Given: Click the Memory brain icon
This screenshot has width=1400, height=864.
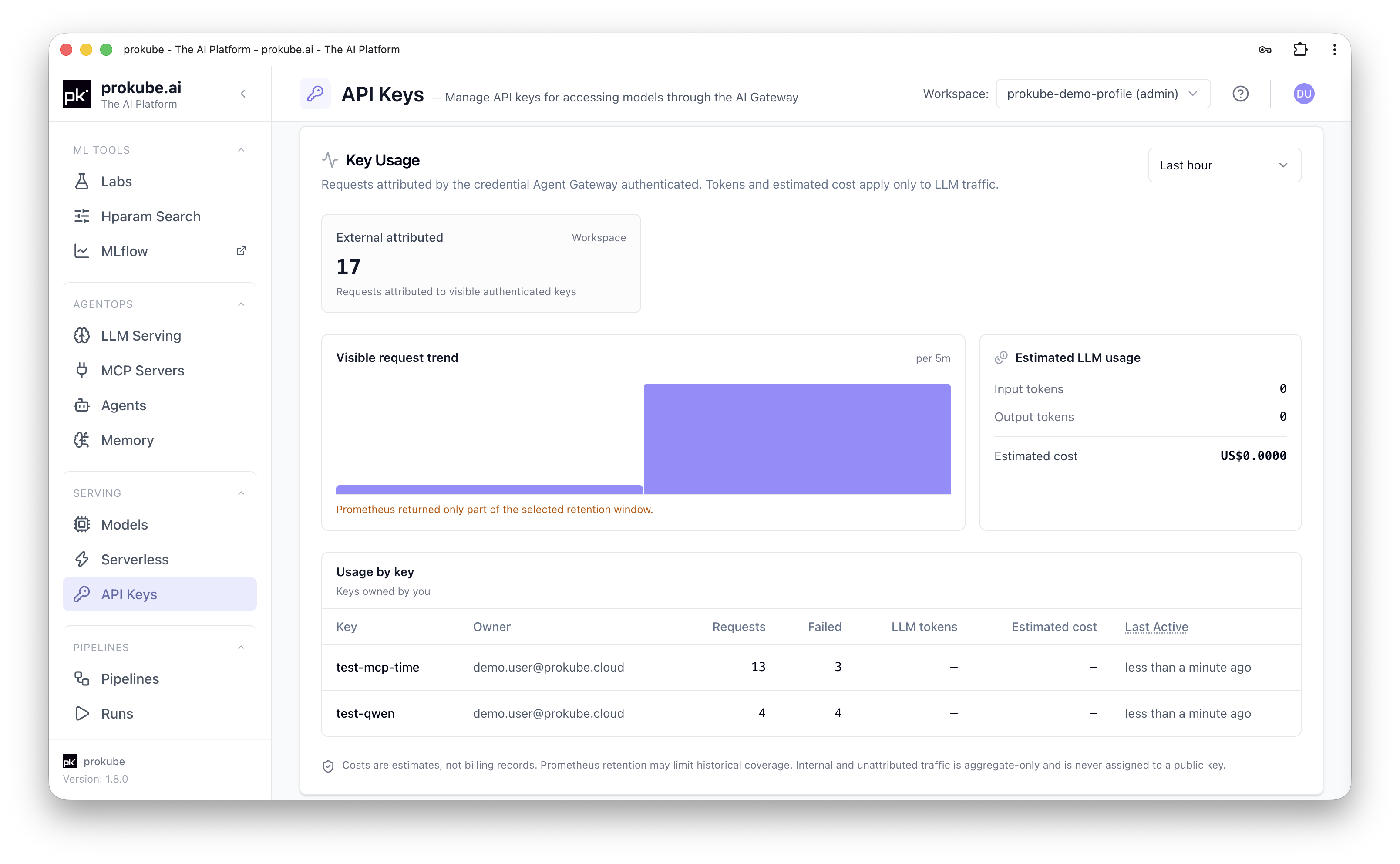Looking at the screenshot, I should pyautogui.click(x=82, y=440).
